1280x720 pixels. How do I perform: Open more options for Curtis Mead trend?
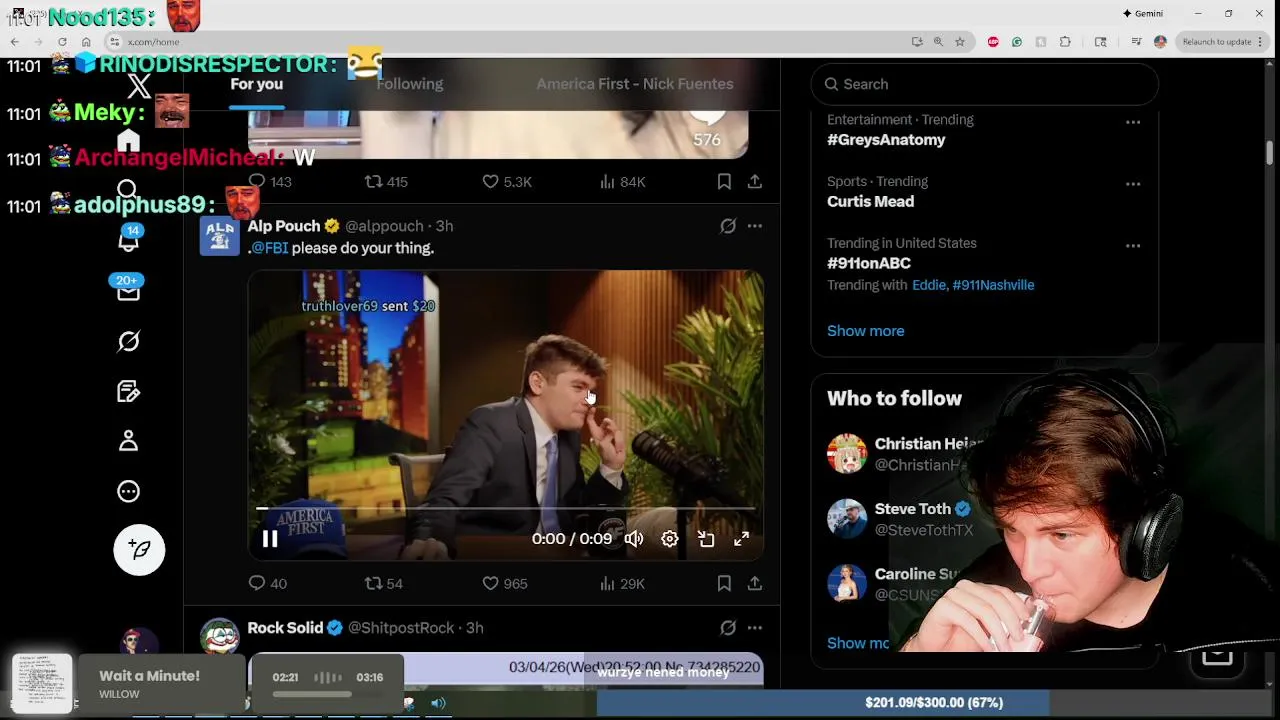click(x=1133, y=184)
